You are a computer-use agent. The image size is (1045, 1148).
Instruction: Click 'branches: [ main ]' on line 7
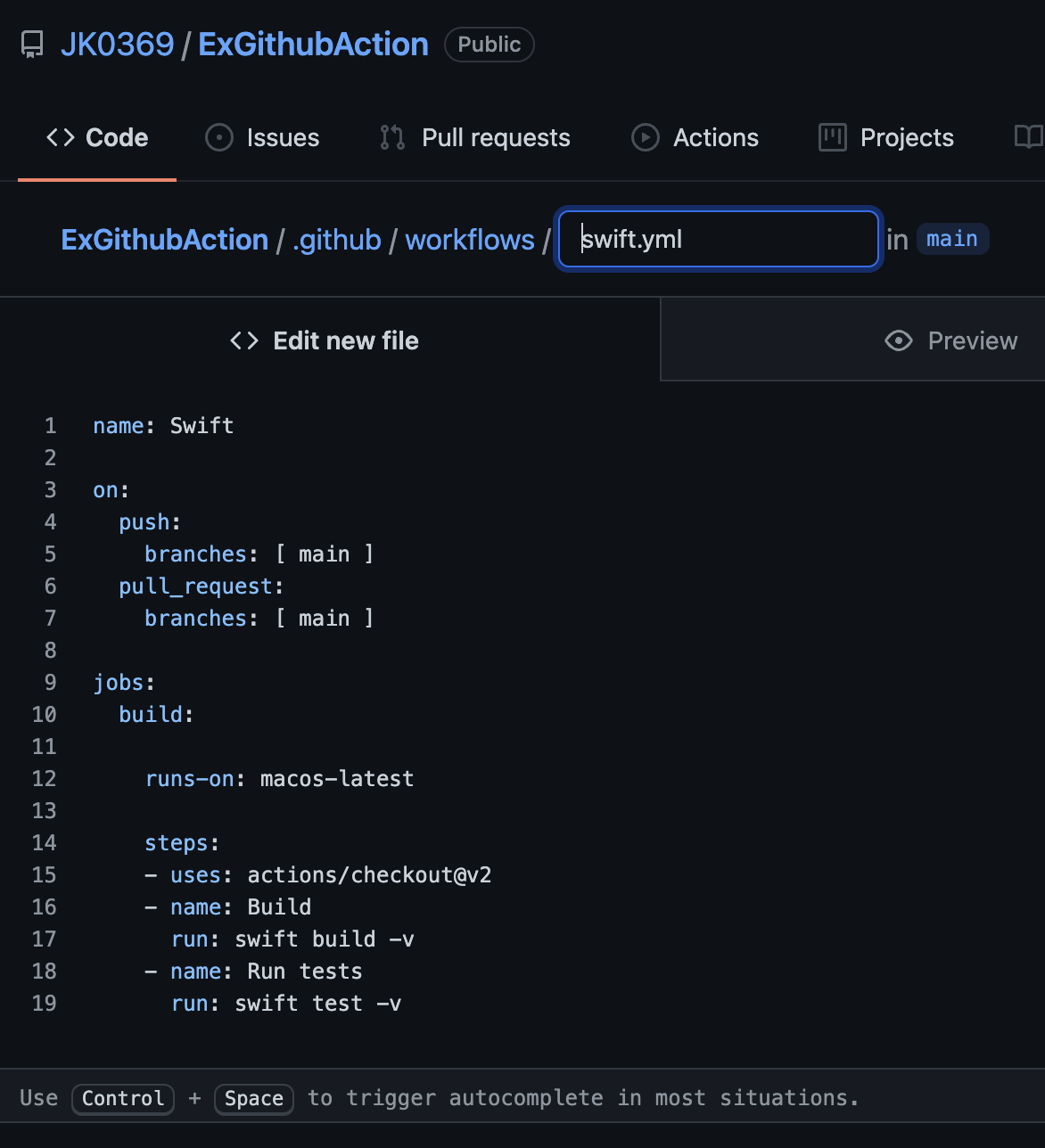(x=259, y=619)
